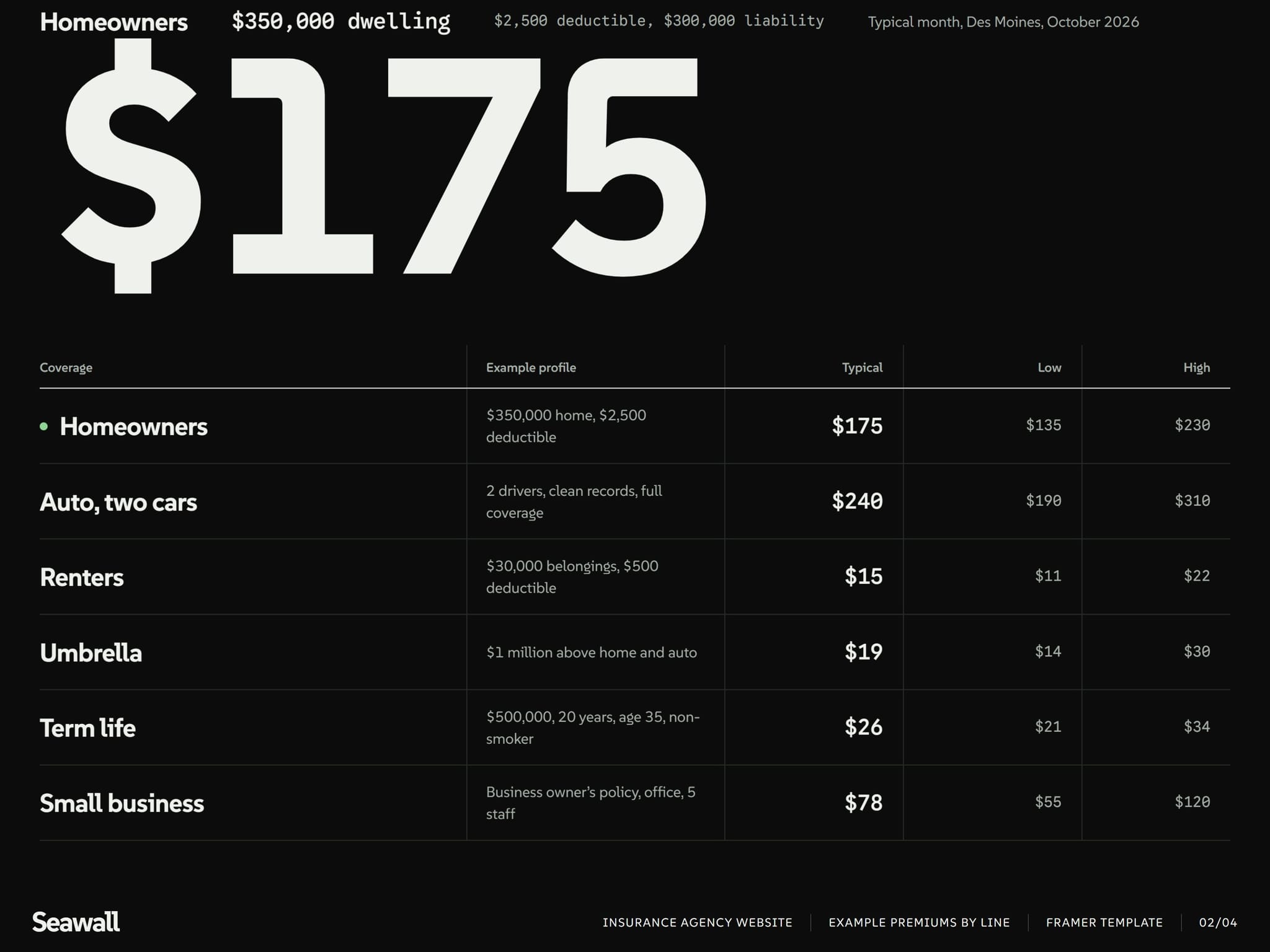Click the $78 typical price for Small business
This screenshot has width=1270, height=952.
pyautogui.click(x=863, y=803)
